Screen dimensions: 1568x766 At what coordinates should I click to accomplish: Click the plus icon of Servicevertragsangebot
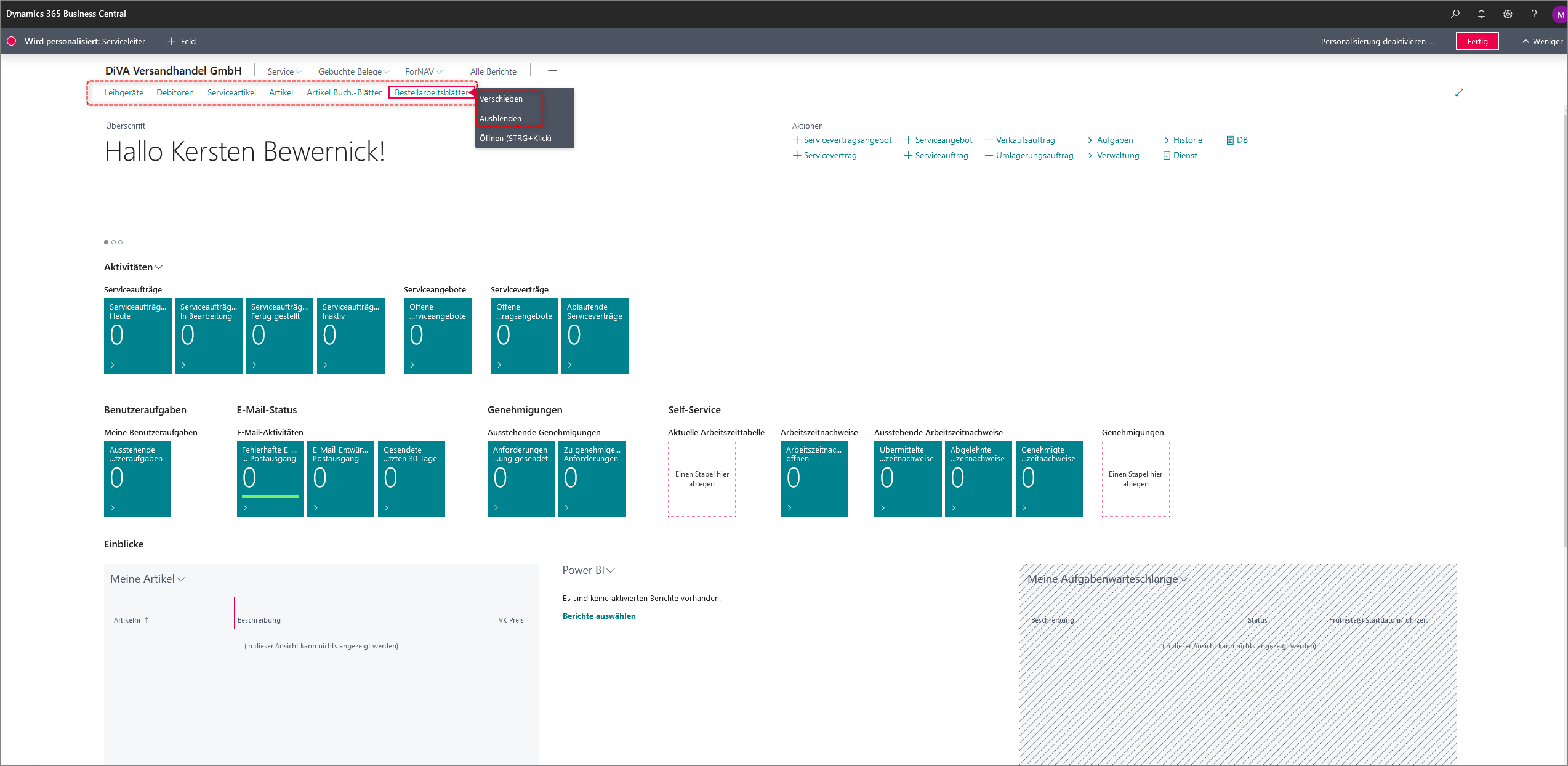point(797,140)
